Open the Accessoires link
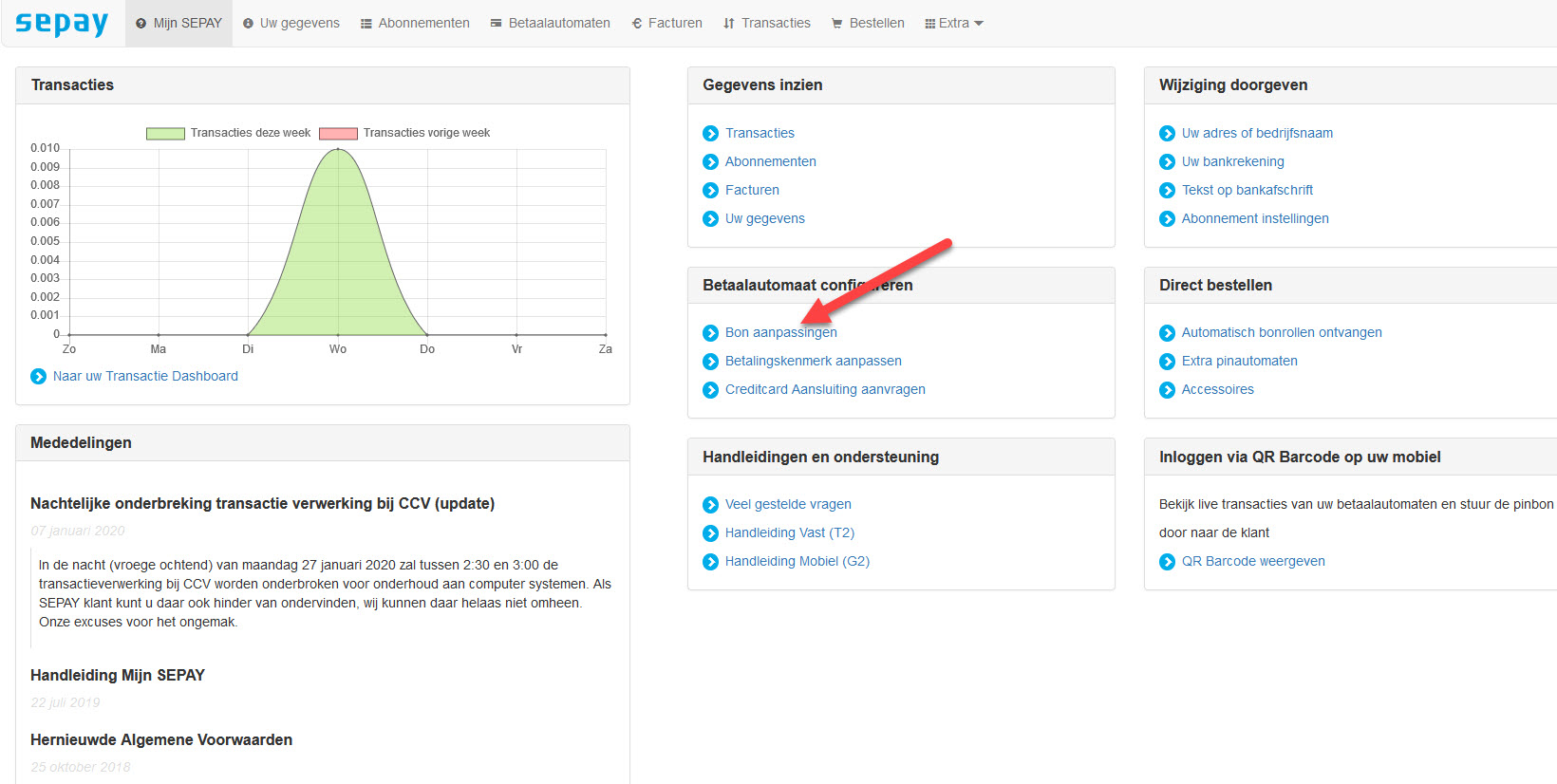1557x784 pixels. (1217, 389)
